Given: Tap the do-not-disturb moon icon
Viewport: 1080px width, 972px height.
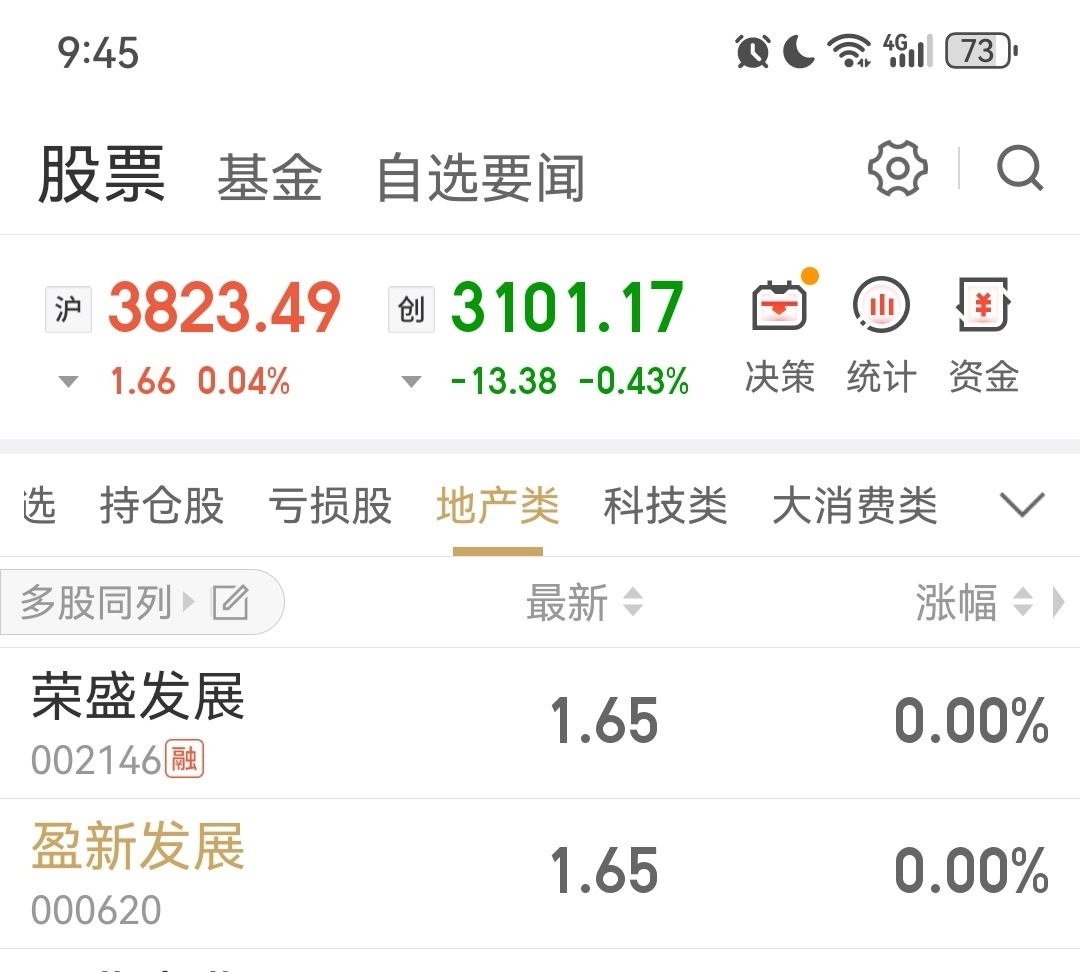Looking at the screenshot, I should click(x=799, y=52).
